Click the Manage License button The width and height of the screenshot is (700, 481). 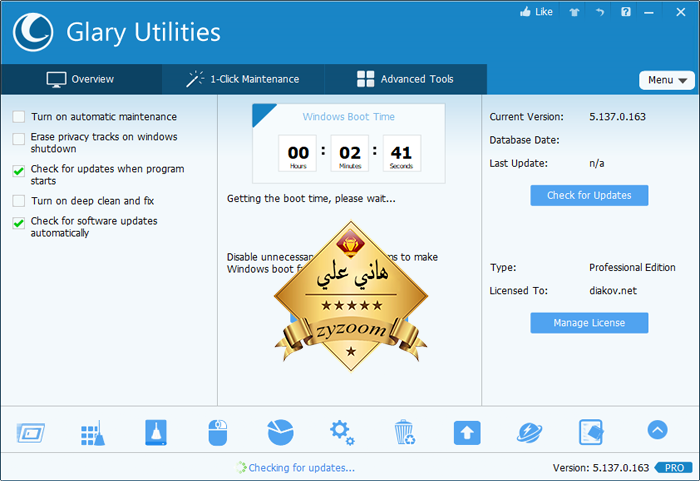589,322
